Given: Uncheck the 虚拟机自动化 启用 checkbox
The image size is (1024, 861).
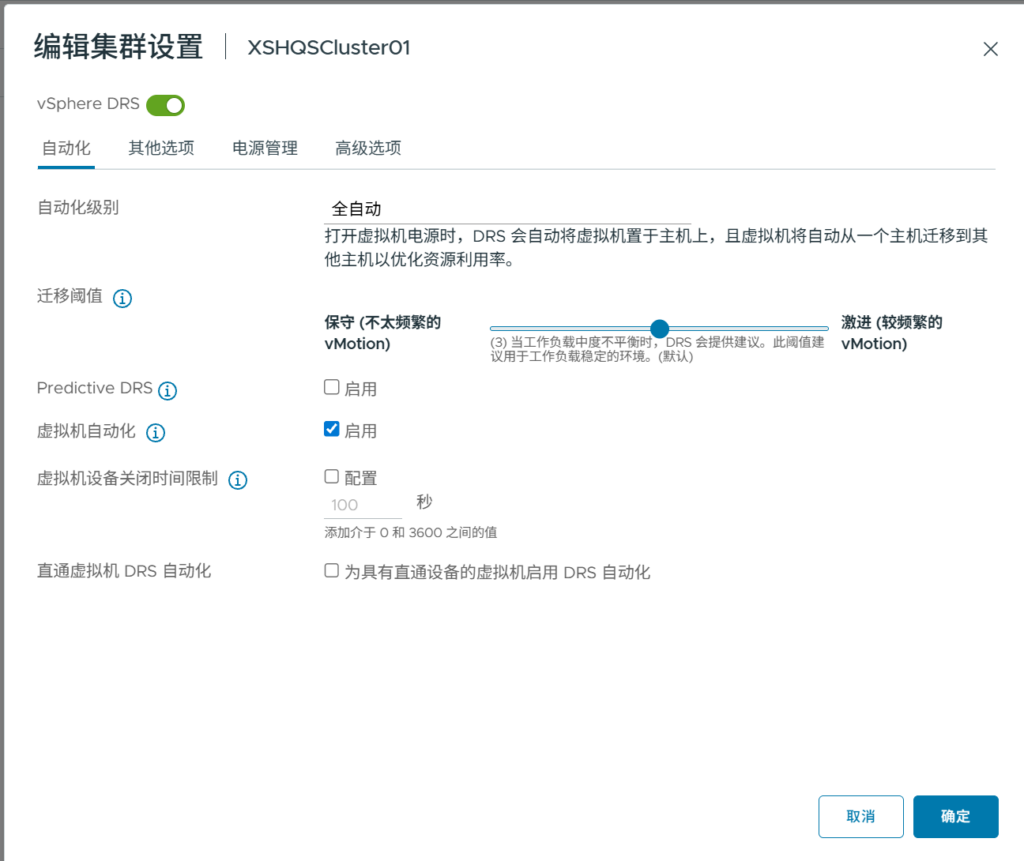Looking at the screenshot, I should (x=332, y=429).
